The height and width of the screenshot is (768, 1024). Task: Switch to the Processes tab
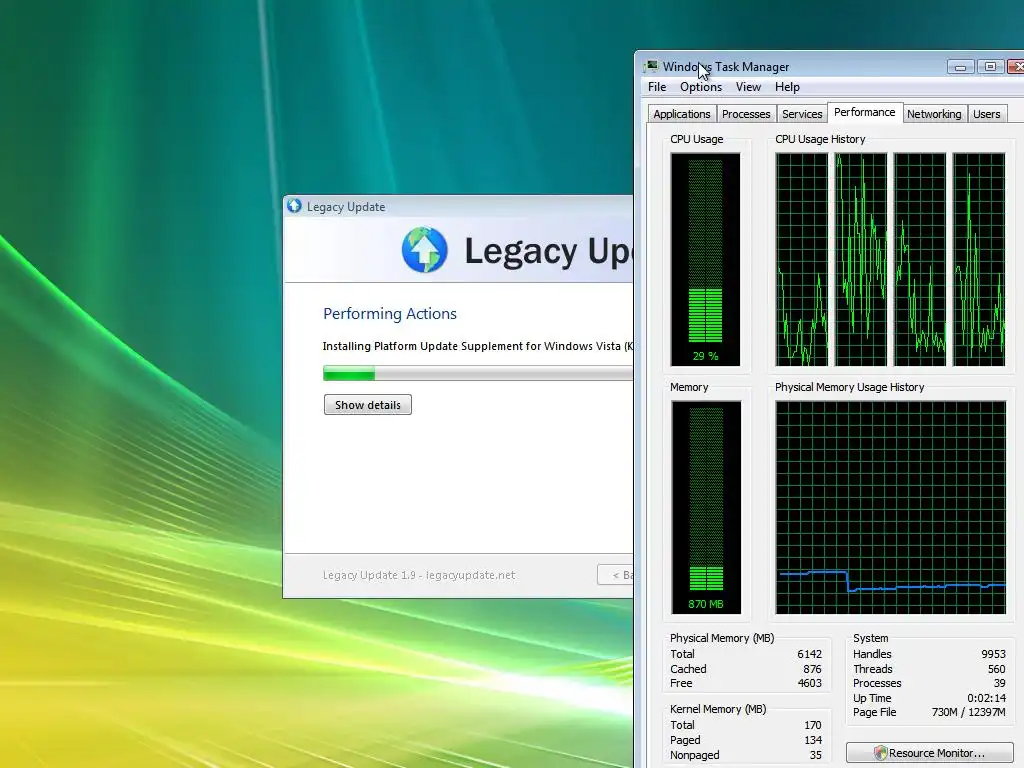tap(746, 114)
